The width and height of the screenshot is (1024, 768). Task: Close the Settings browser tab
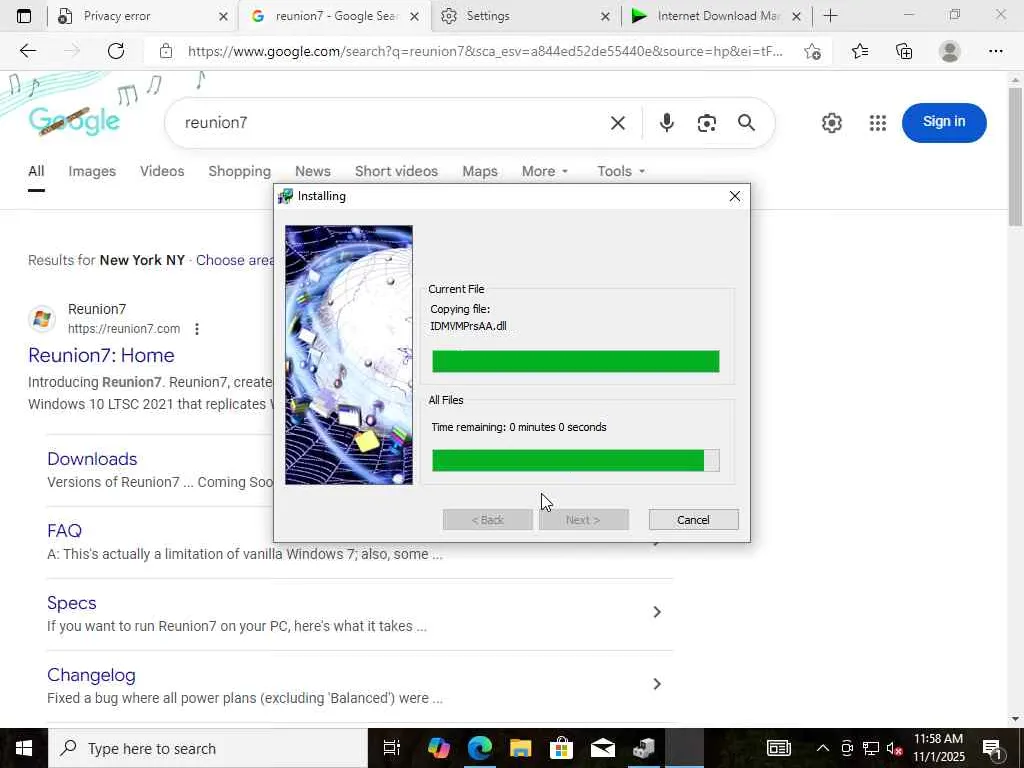pos(605,16)
